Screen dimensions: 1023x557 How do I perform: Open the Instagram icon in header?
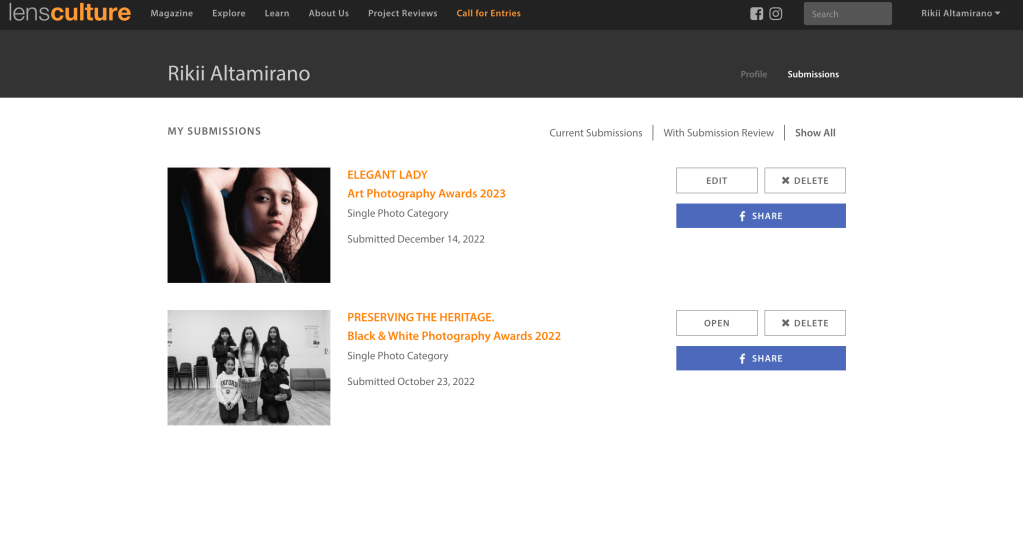pyautogui.click(x=775, y=14)
